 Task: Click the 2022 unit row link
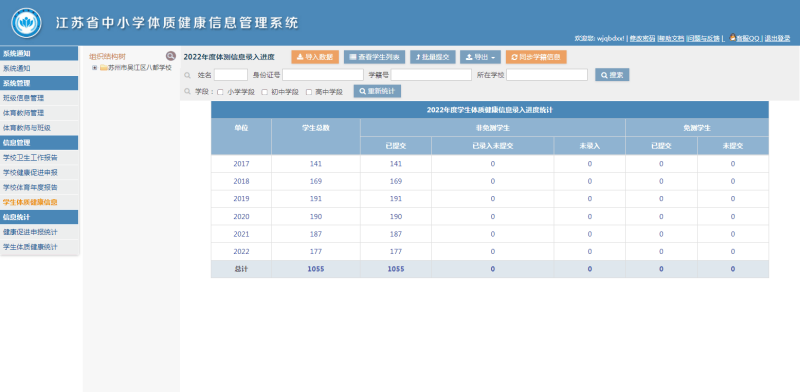click(241, 252)
